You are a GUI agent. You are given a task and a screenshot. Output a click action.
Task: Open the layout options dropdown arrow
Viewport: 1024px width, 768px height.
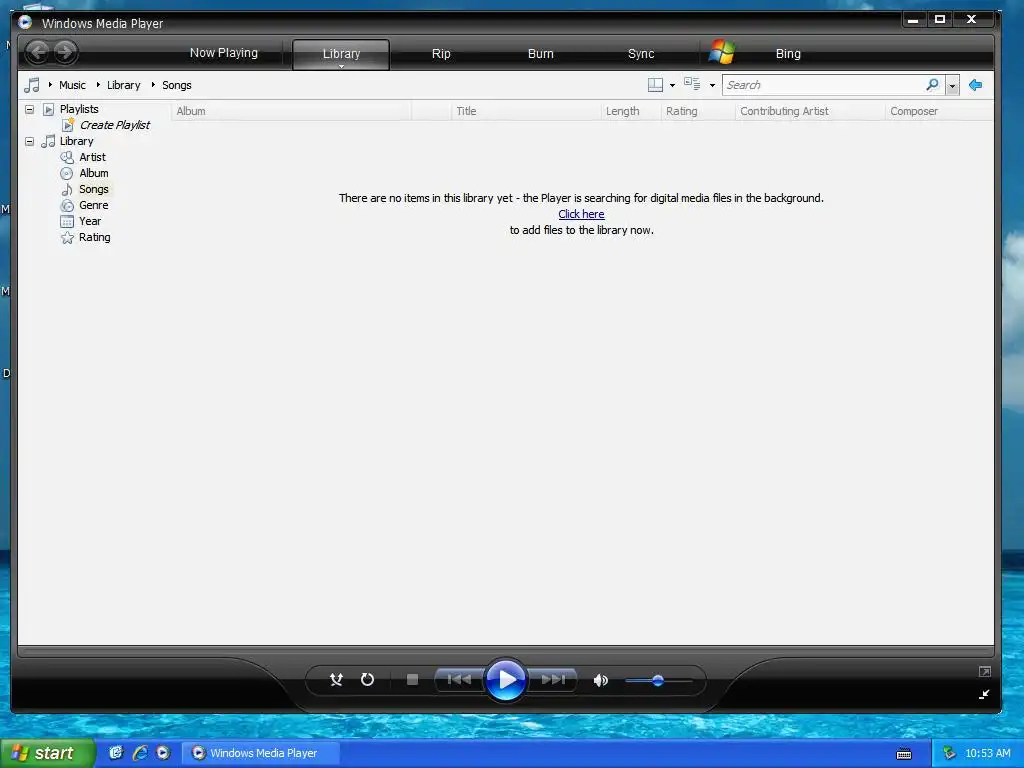[x=672, y=85]
